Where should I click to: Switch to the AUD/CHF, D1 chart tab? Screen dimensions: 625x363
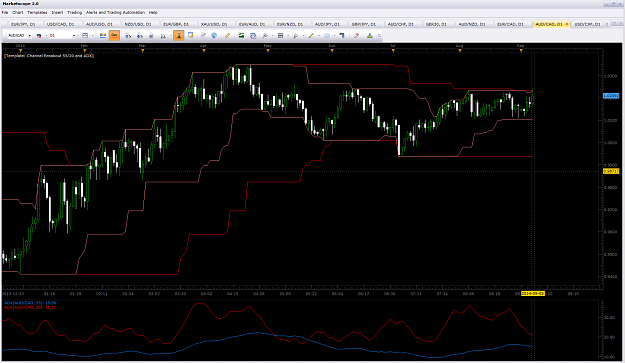pyautogui.click(x=401, y=24)
